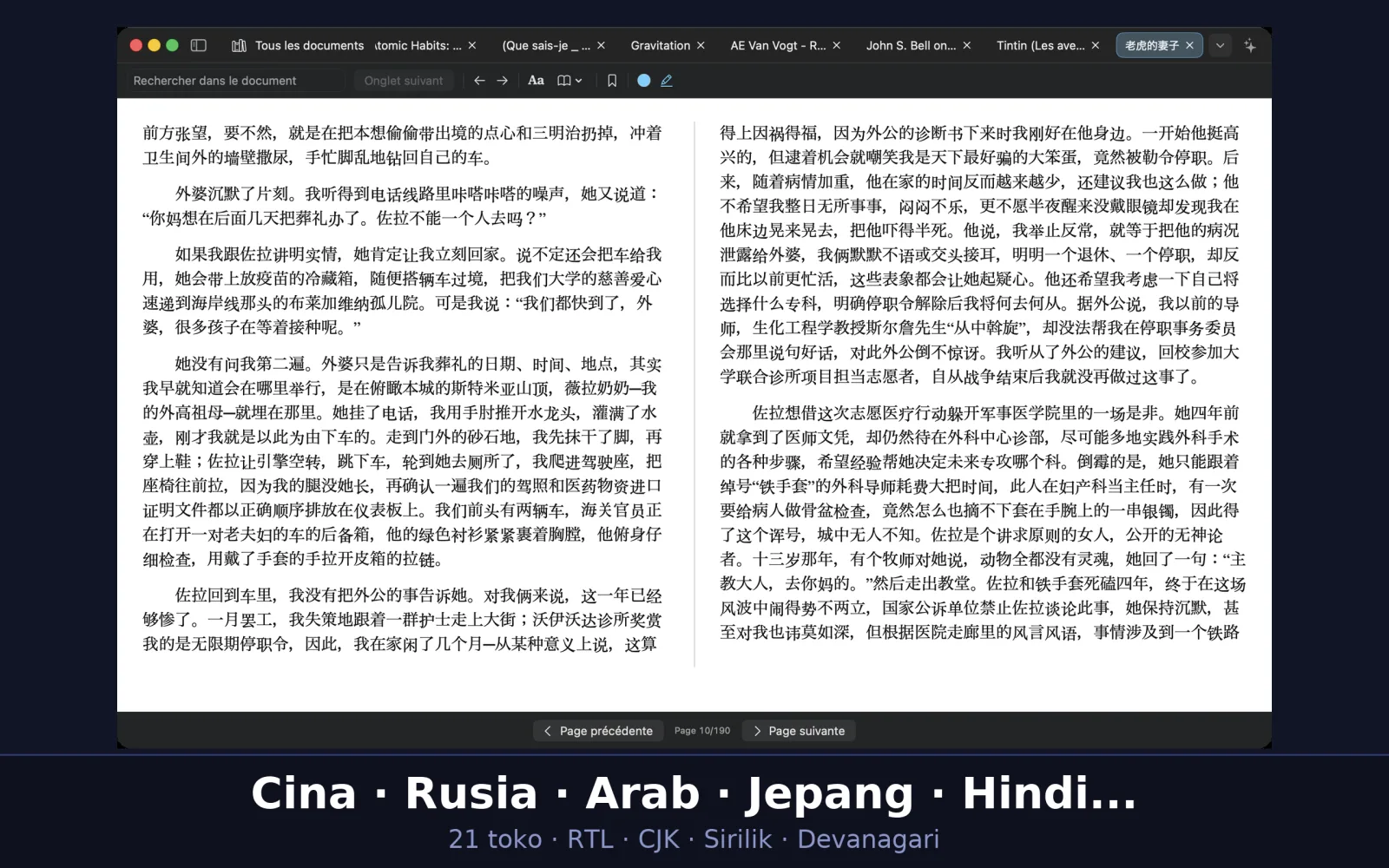Toggle the sidebar panel icon
1389x868 pixels.
(198, 45)
